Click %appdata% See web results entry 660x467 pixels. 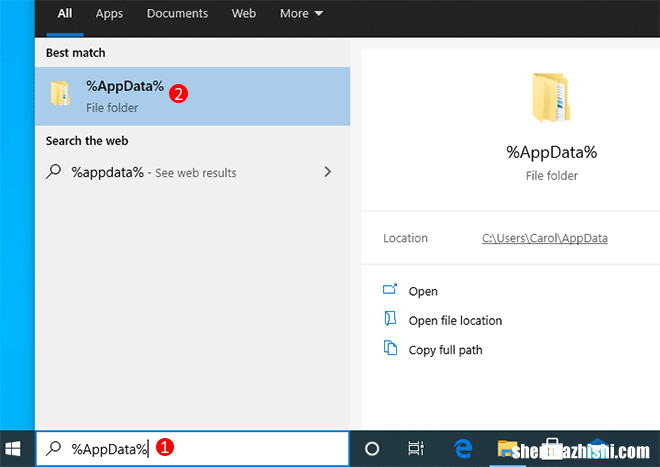coord(192,172)
